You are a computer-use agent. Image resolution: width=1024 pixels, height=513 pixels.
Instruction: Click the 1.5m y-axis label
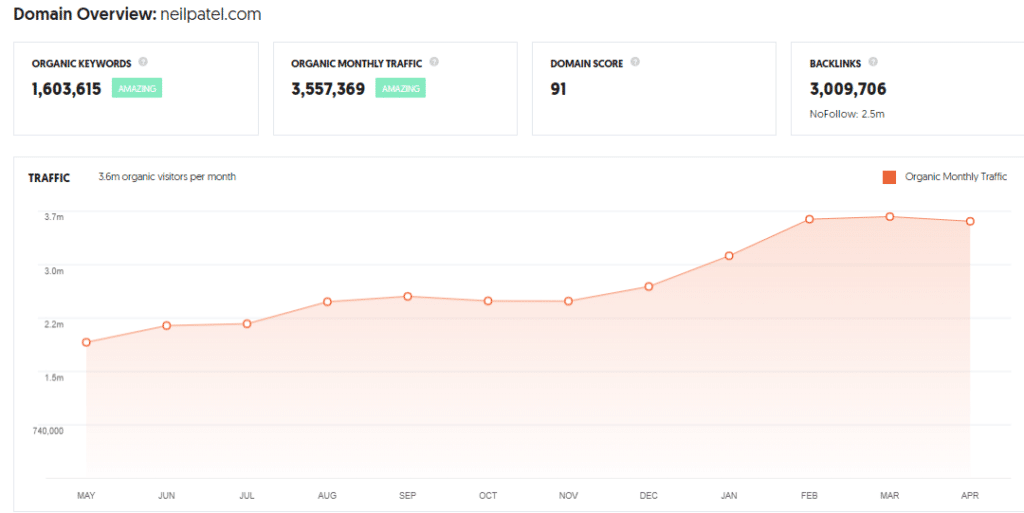tap(55, 377)
